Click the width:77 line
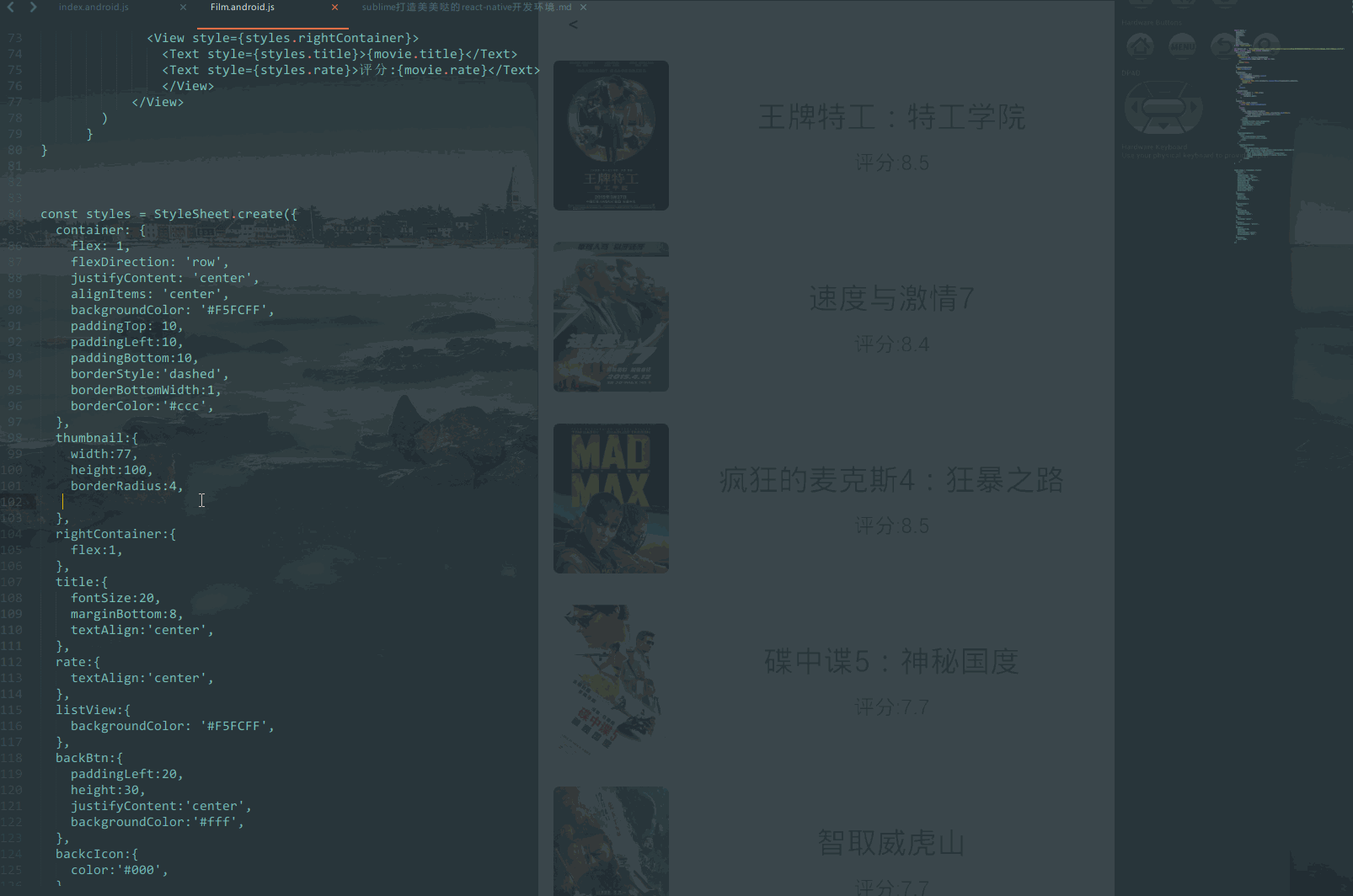The height and width of the screenshot is (896, 1353). click(104, 454)
